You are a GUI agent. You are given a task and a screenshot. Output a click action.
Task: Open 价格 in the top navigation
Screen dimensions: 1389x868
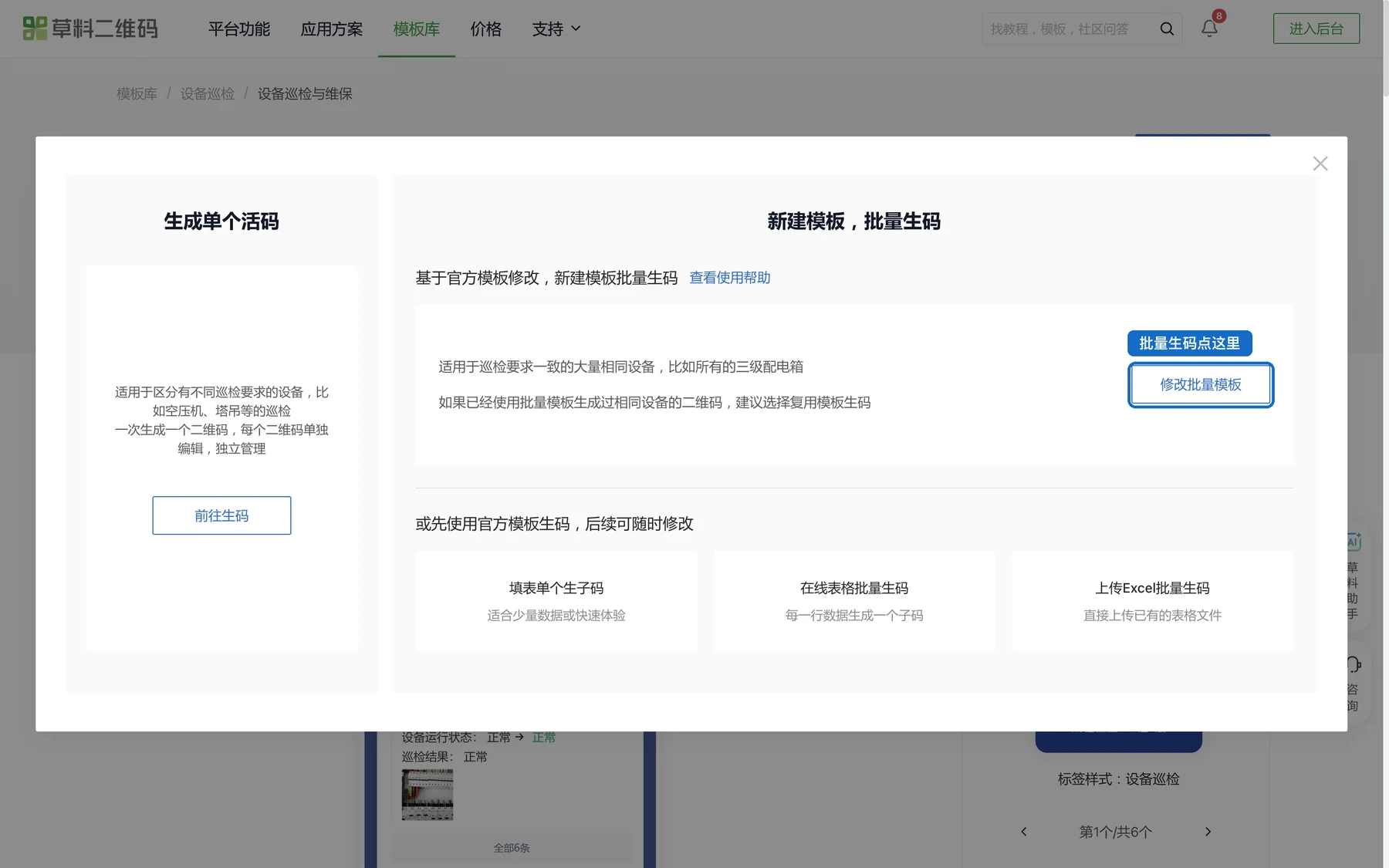486,29
